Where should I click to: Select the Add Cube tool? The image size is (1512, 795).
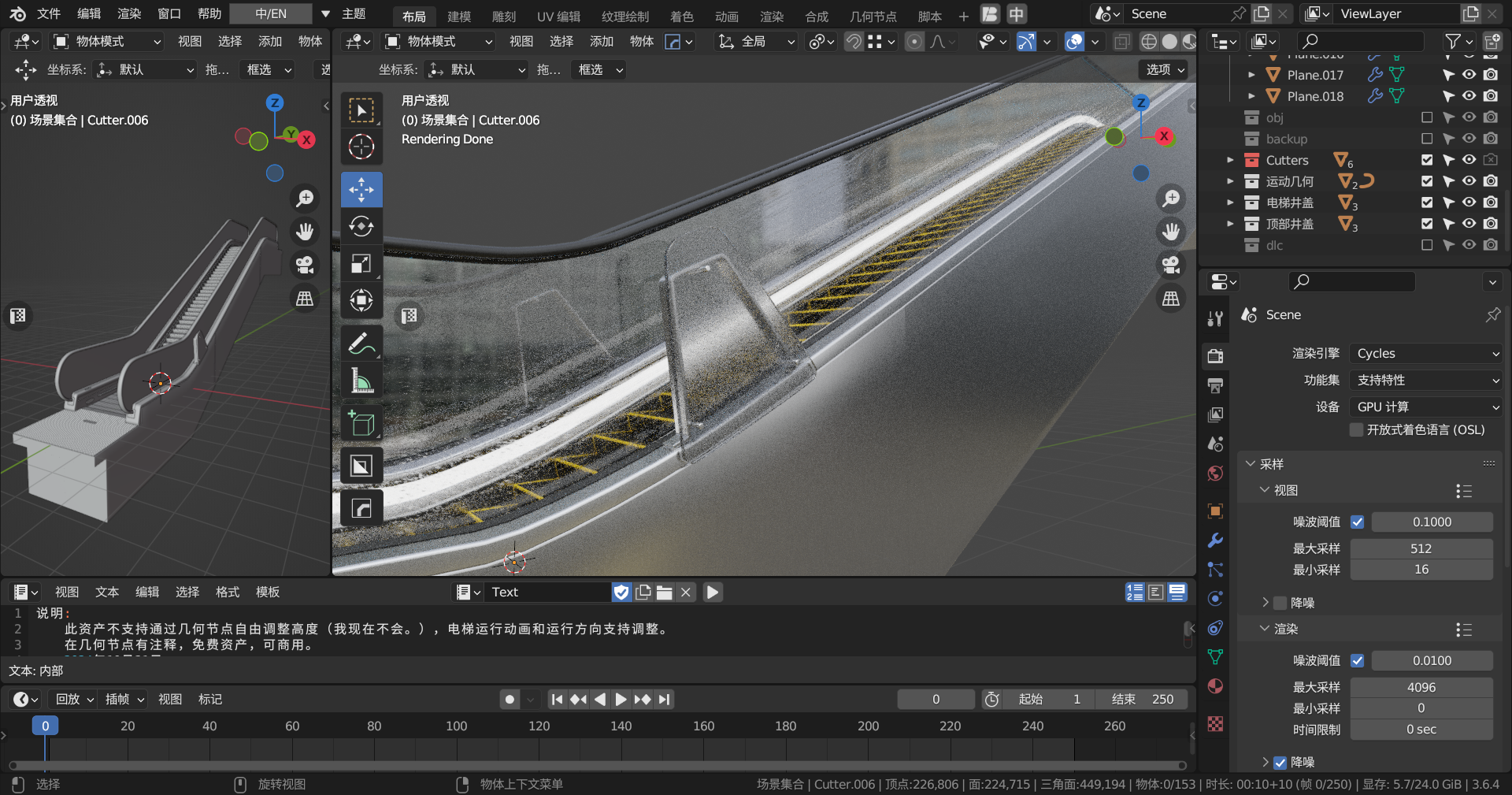point(361,423)
